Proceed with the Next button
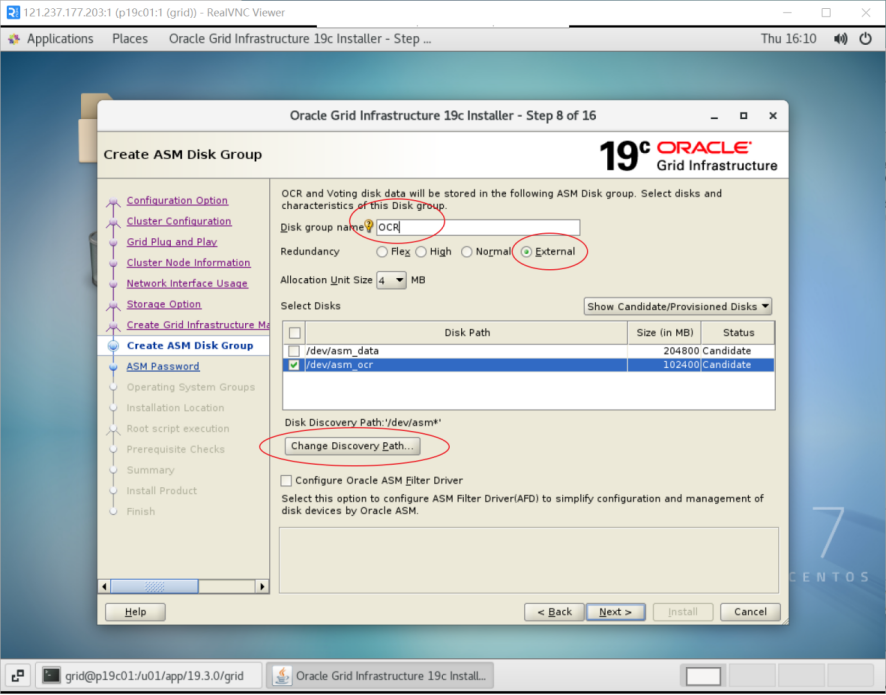 615,612
